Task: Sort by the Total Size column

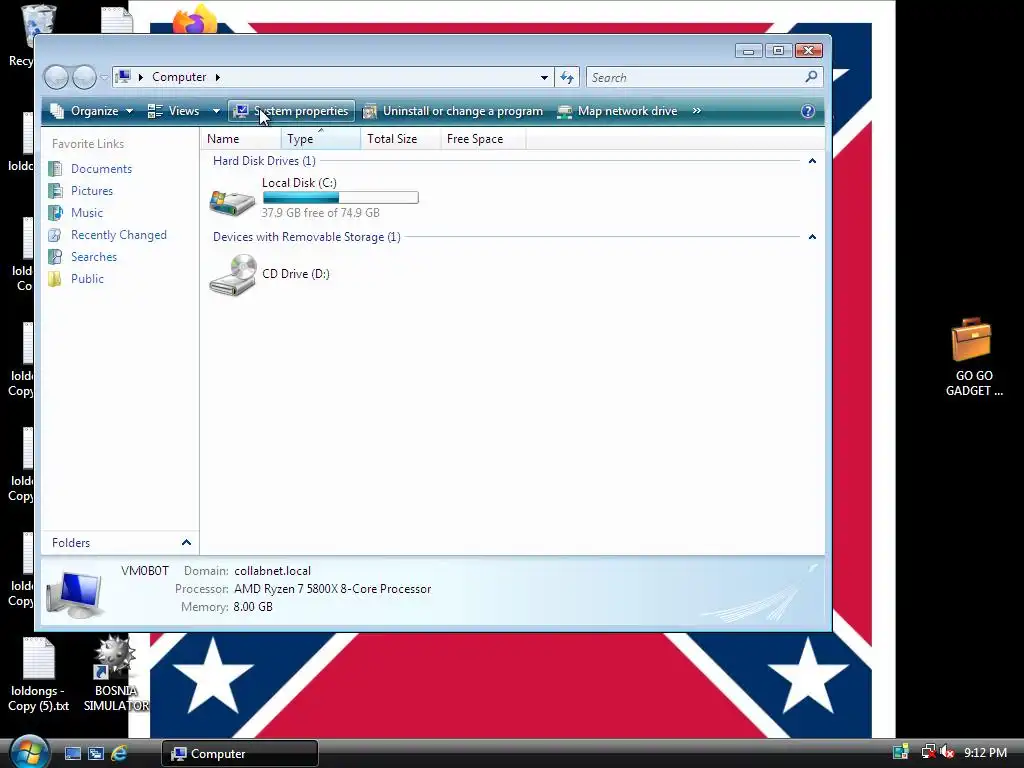Action: coord(400,138)
